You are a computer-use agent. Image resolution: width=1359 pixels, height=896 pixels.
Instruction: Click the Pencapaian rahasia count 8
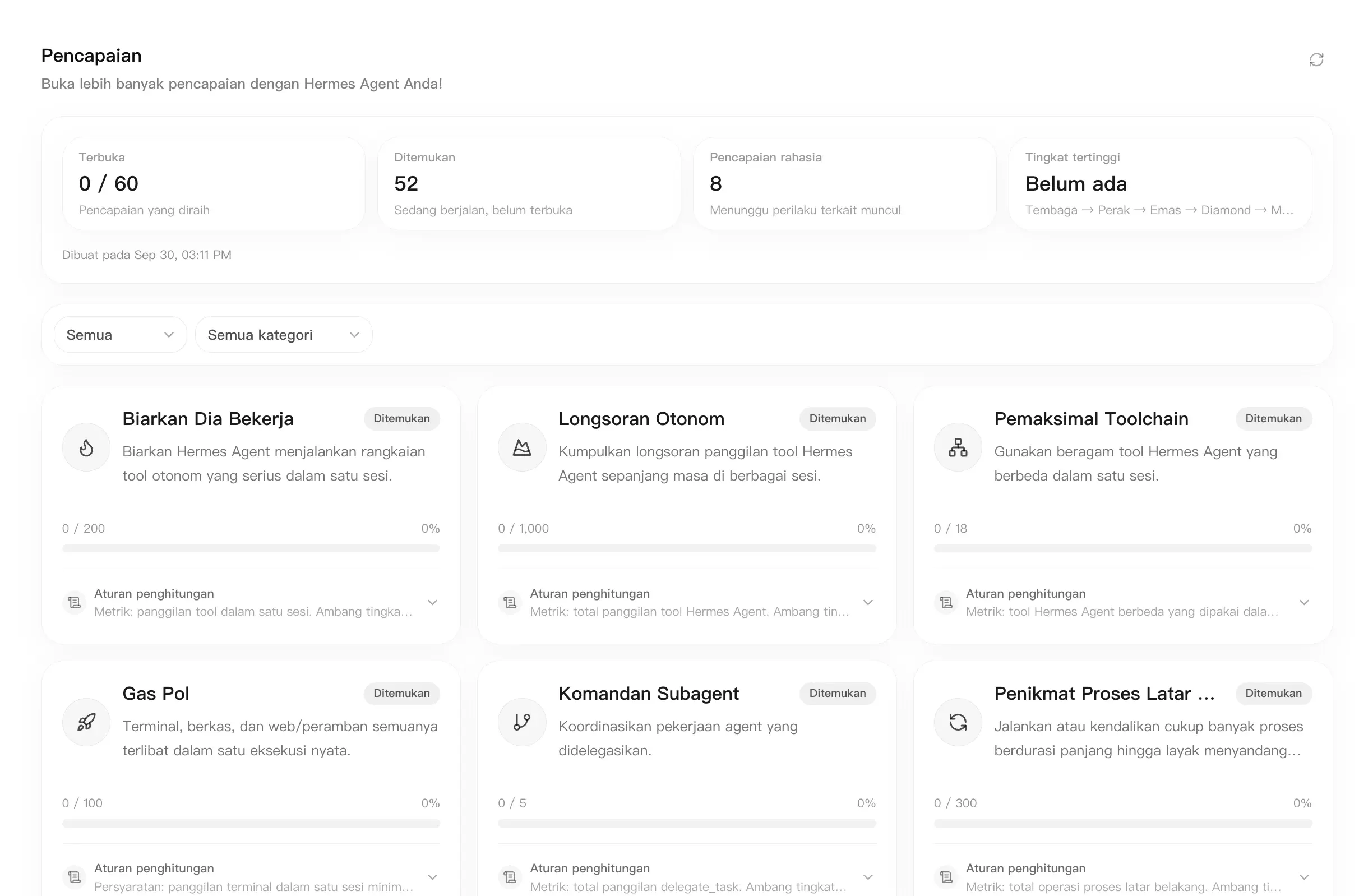coord(716,183)
